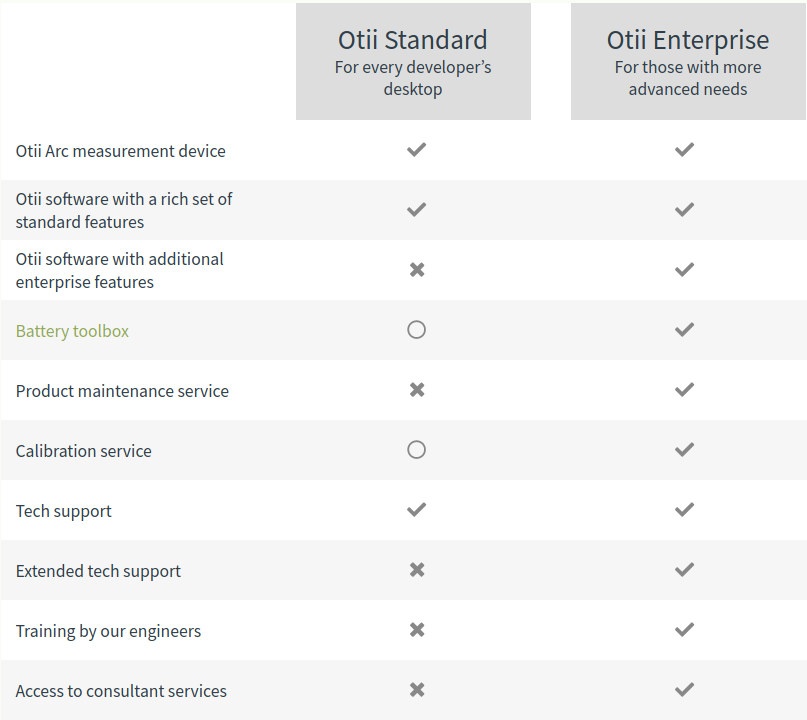Click Enterprise checkmark for Training by our engineers

(685, 630)
